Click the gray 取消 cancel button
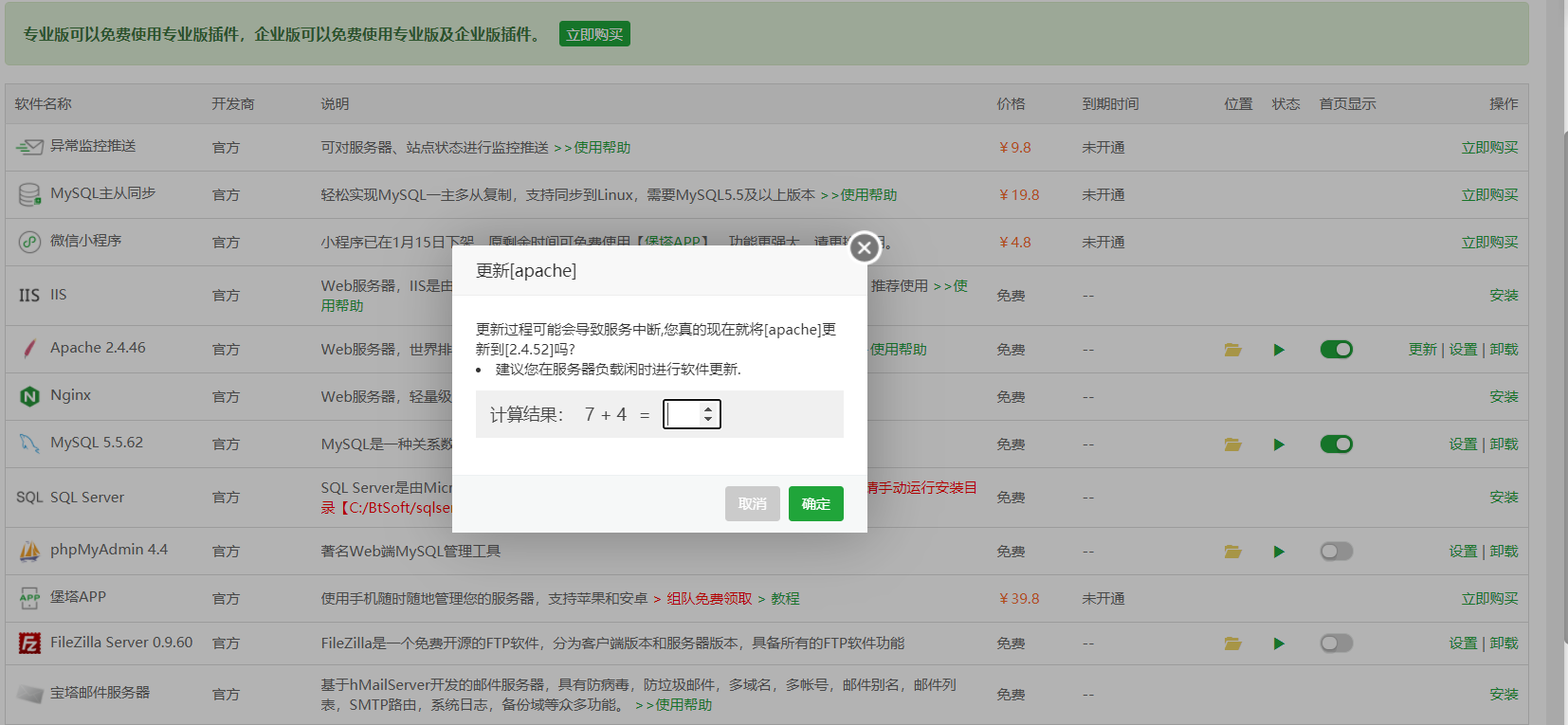The height and width of the screenshot is (725, 1568). click(x=753, y=504)
